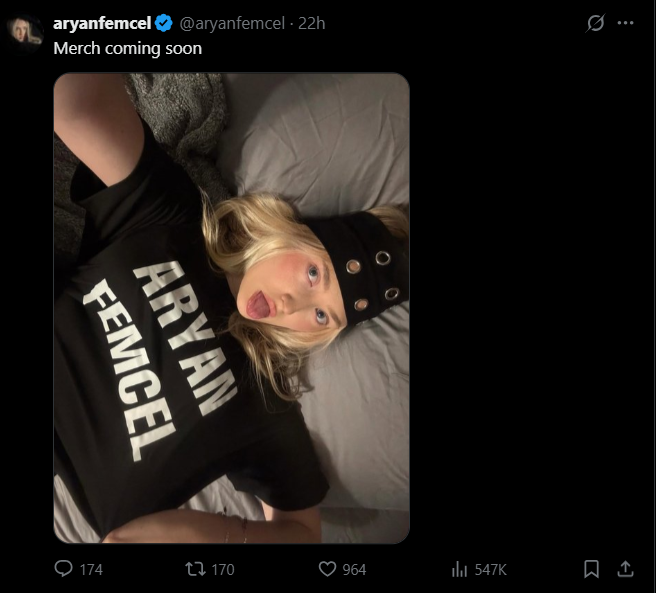This screenshot has width=656, height=593.
Task: Toggle the bookmark icon for this post
Action: pos(591,569)
